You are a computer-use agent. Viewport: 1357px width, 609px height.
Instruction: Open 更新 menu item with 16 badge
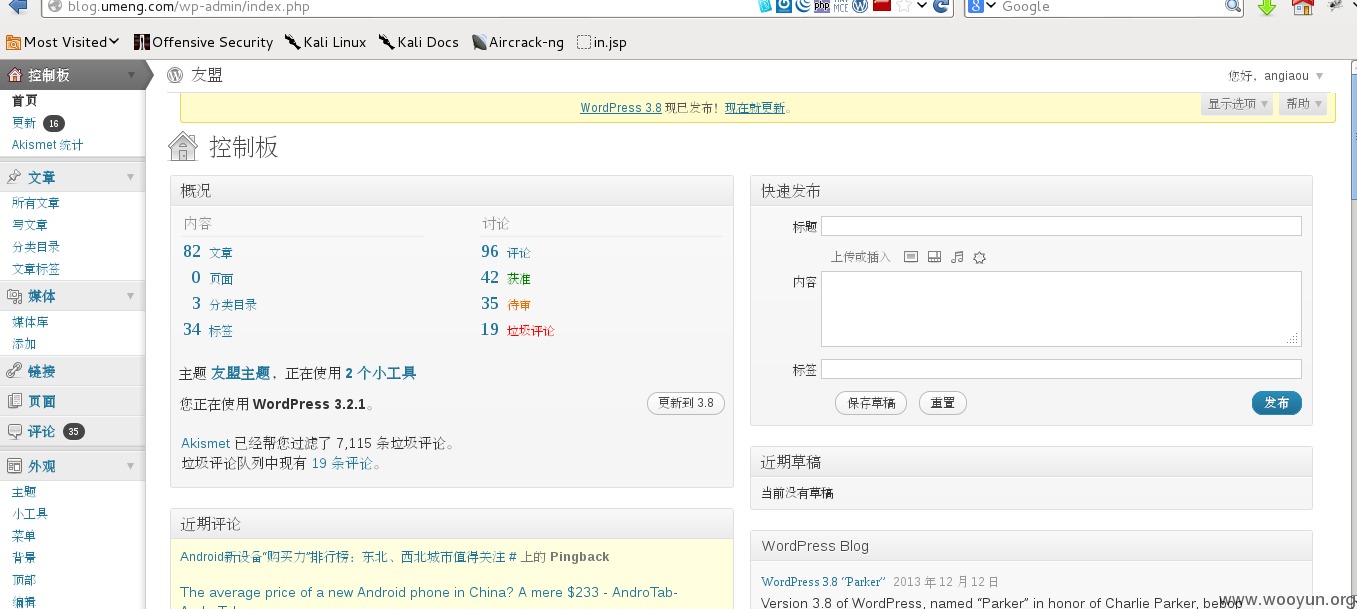click(x=37, y=123)
